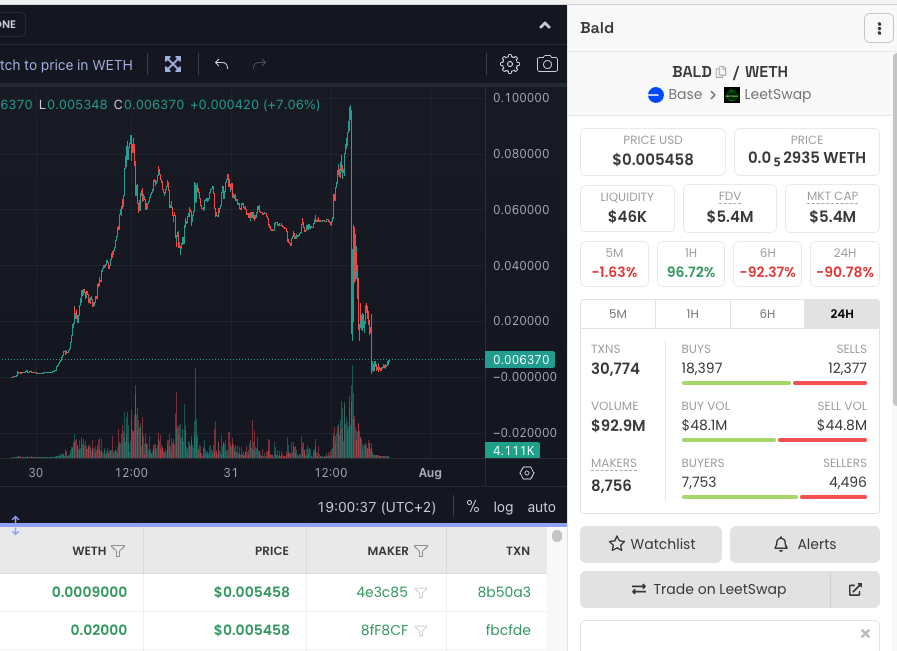
Task: Open maker 4e3c85 address link
Action: click(382, 592)
